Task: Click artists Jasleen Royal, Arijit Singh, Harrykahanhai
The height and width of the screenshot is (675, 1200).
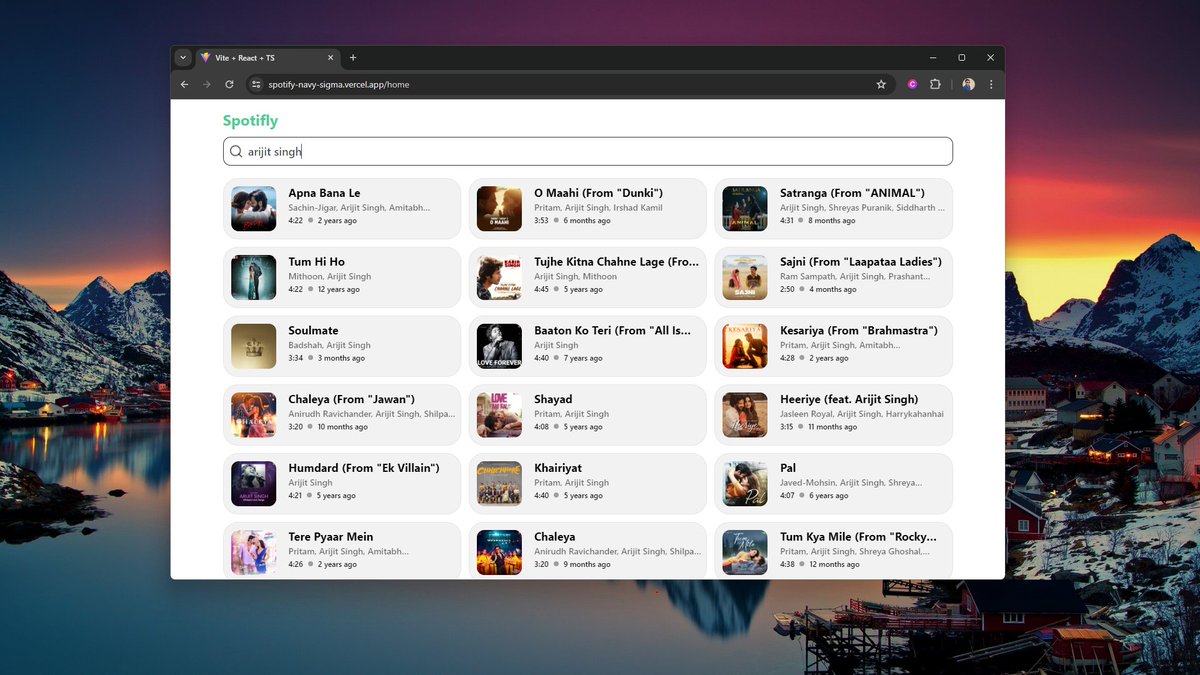Action: 862,414
